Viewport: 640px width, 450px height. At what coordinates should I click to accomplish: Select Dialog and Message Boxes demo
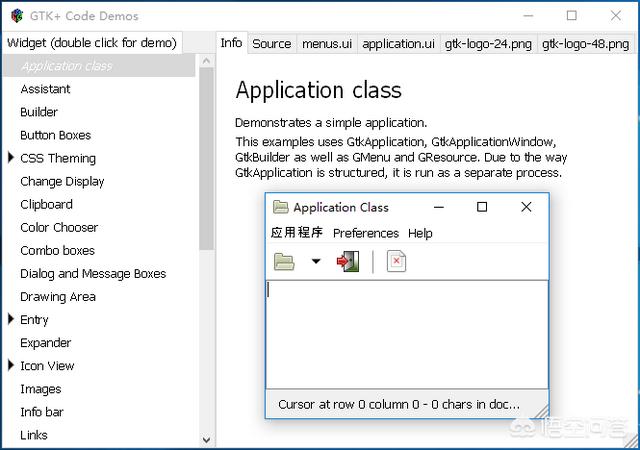point(93,273)
